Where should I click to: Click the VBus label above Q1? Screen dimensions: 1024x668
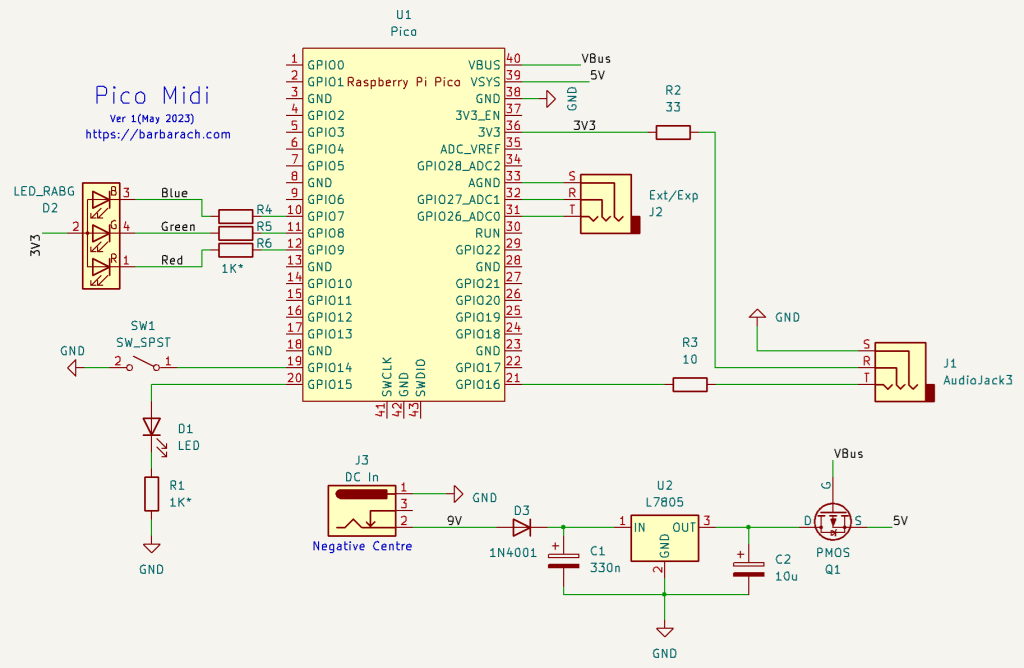point(848,454)
